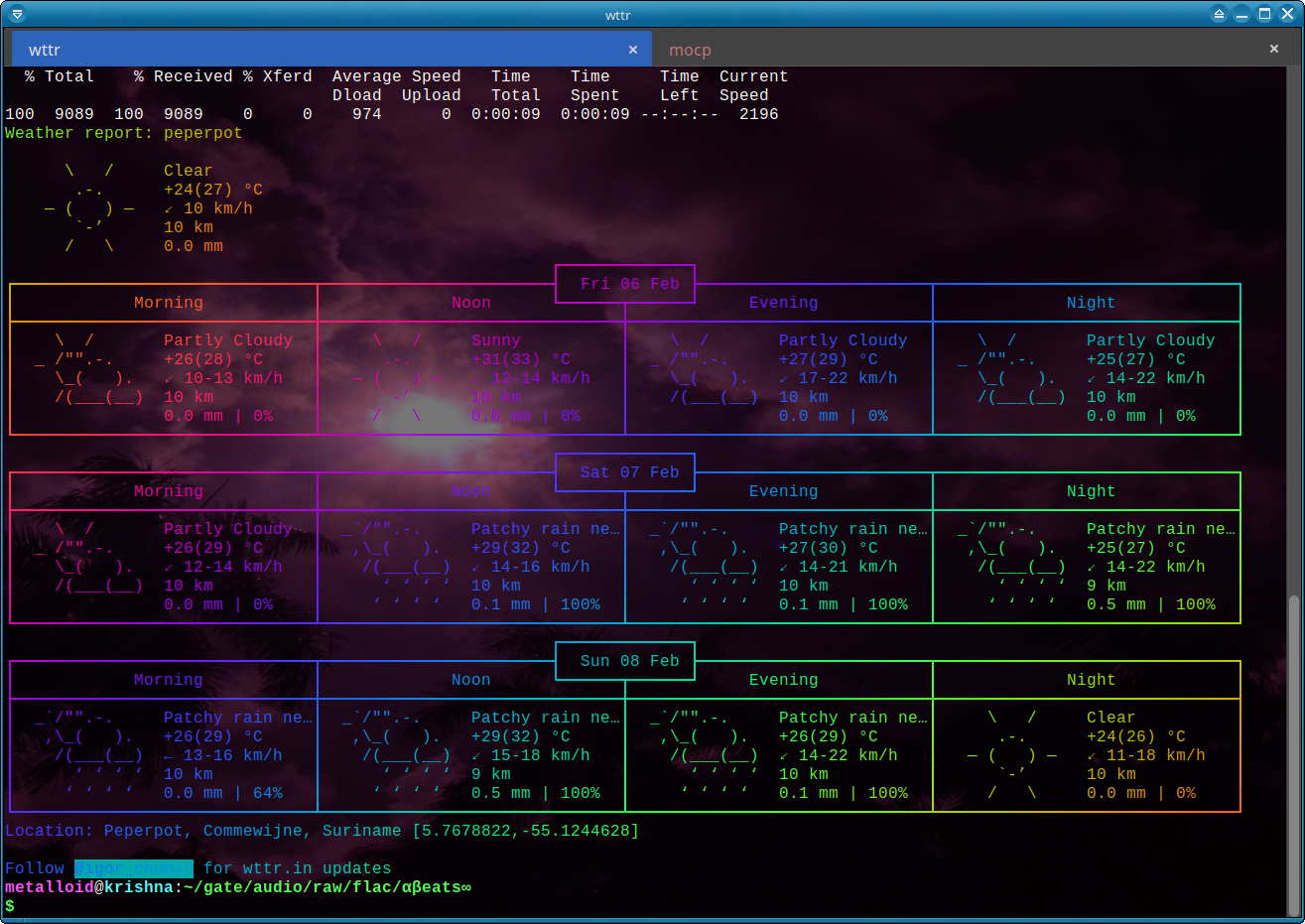Click the Fri 06 Feb date header
Screen dimensions: 1305x924
click(x=629, y=284)
